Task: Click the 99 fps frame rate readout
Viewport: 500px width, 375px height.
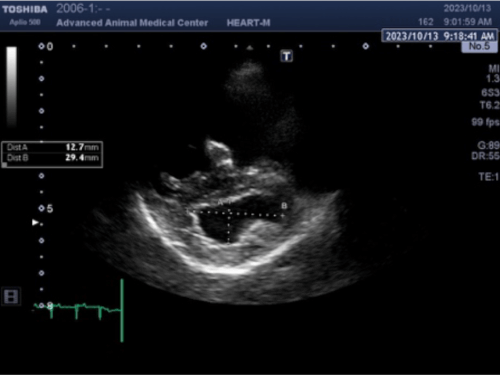Action: (x=485, y=122)
